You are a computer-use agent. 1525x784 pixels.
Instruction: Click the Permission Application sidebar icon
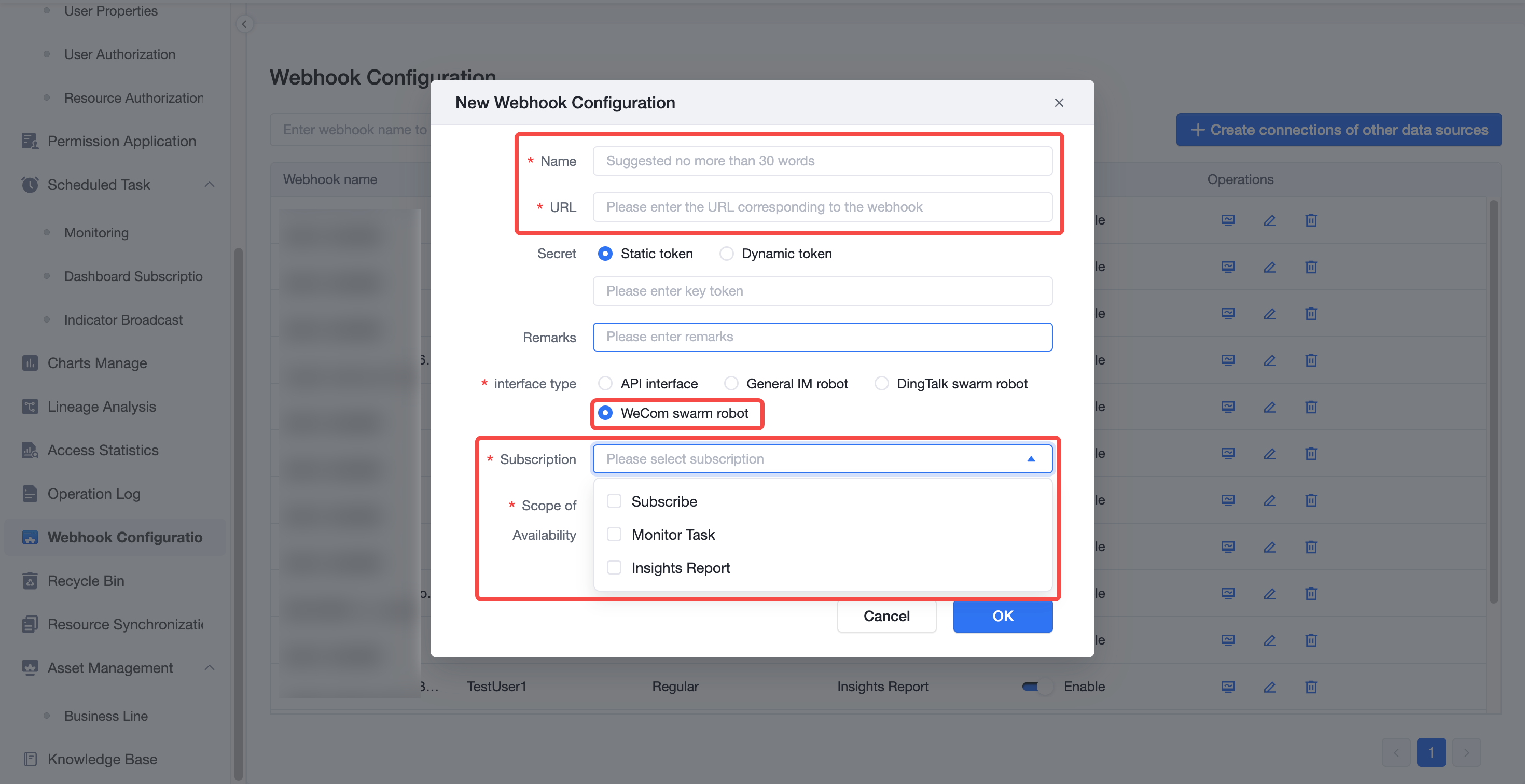pos(30,141)
